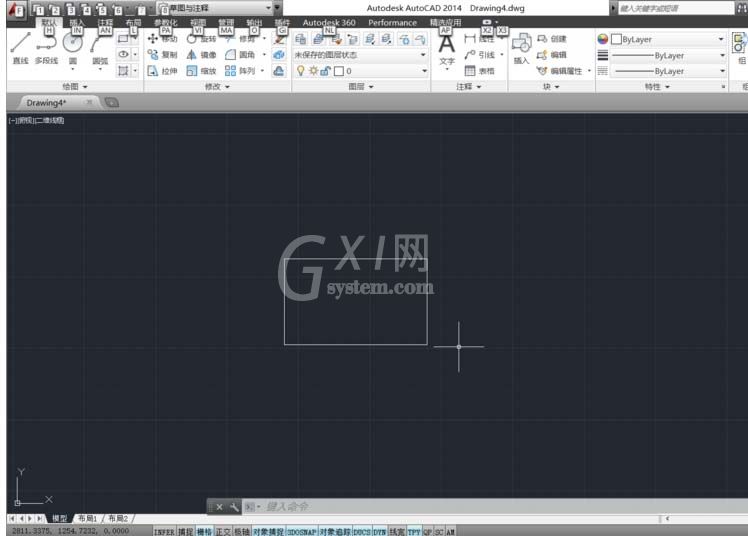Select the Polyline (多段线) tool
Viewport: 748px width, 536px height.
pos(46,48)
